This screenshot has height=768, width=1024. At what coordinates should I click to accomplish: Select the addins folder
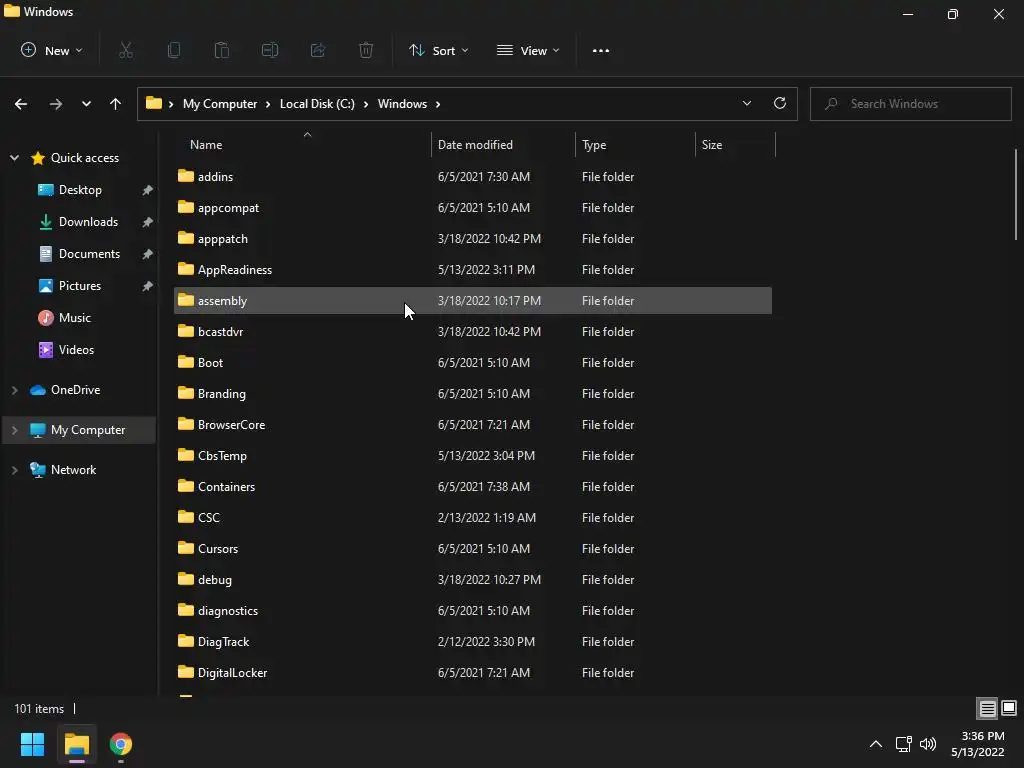(x=473, y=177)
